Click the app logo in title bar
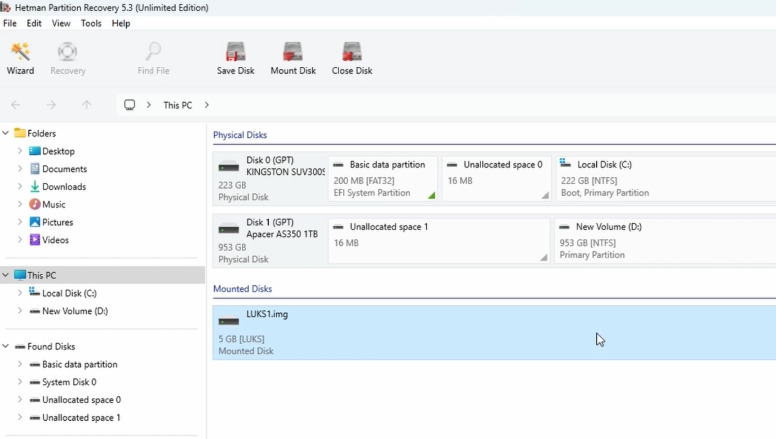 [x=5, y=7]
